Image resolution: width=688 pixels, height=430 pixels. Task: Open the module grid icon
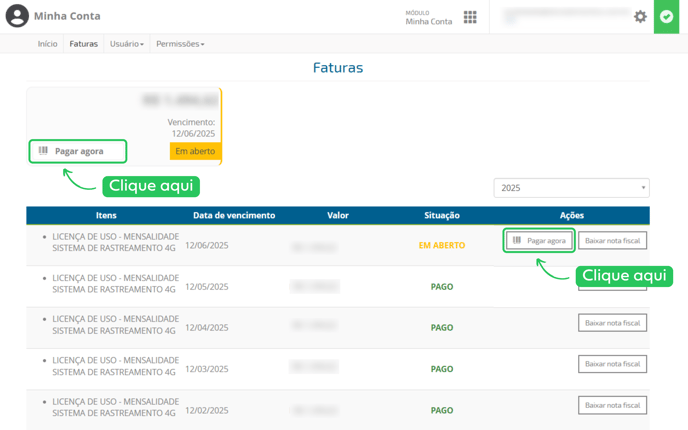coord(470,17)
